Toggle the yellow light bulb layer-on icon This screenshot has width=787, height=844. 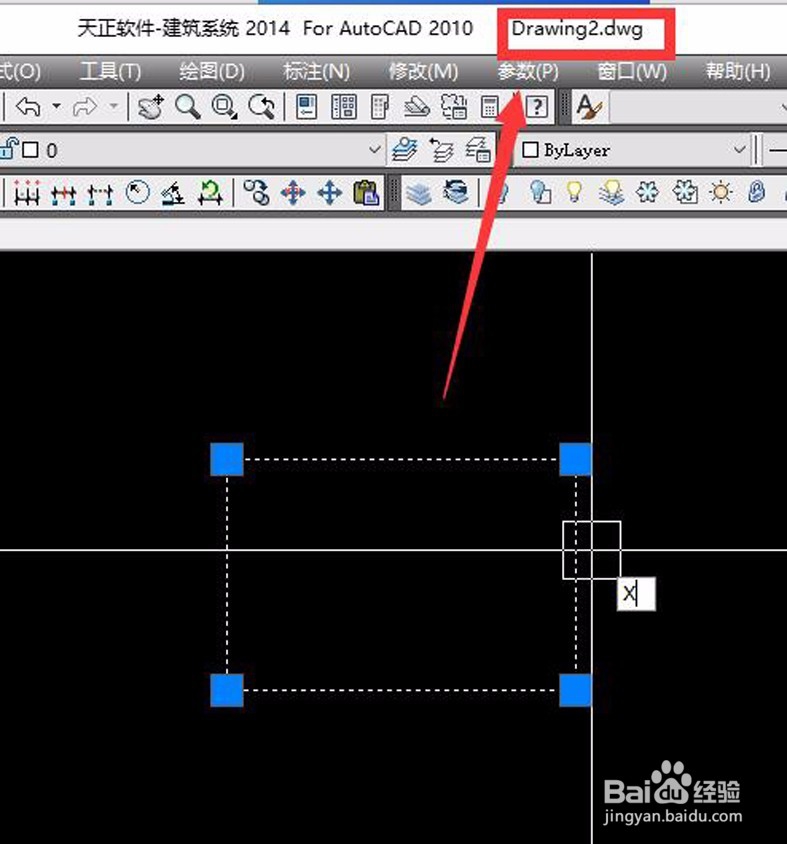[575, 193]
